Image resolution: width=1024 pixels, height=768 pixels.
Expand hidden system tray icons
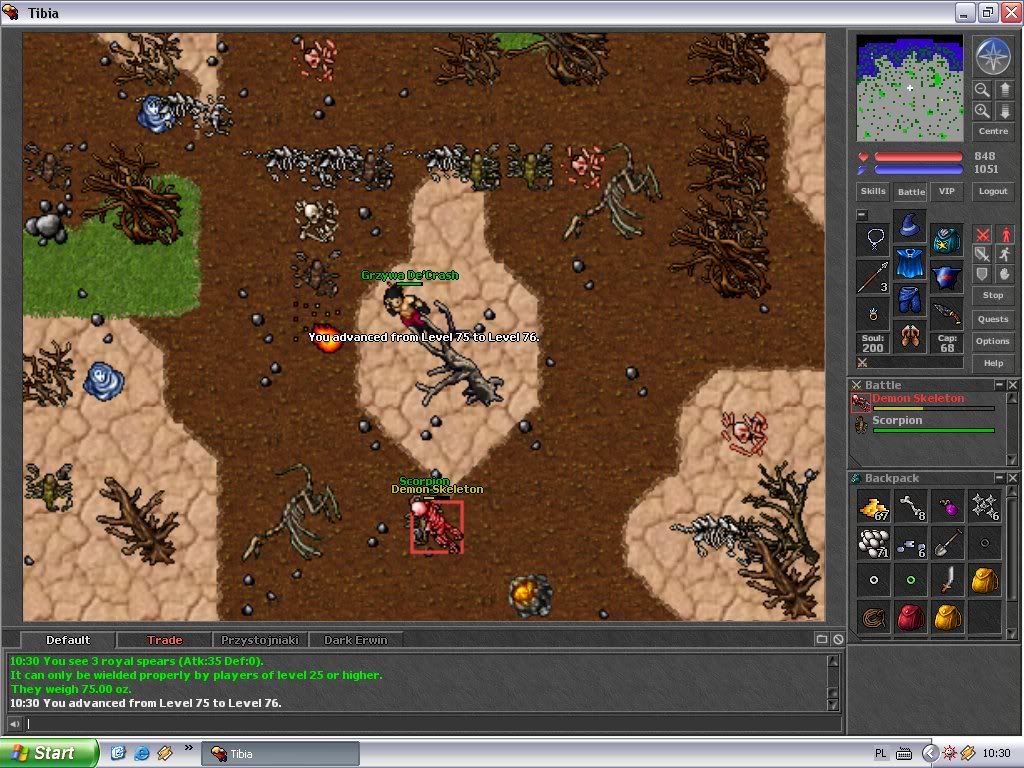[x=930, y=753]
